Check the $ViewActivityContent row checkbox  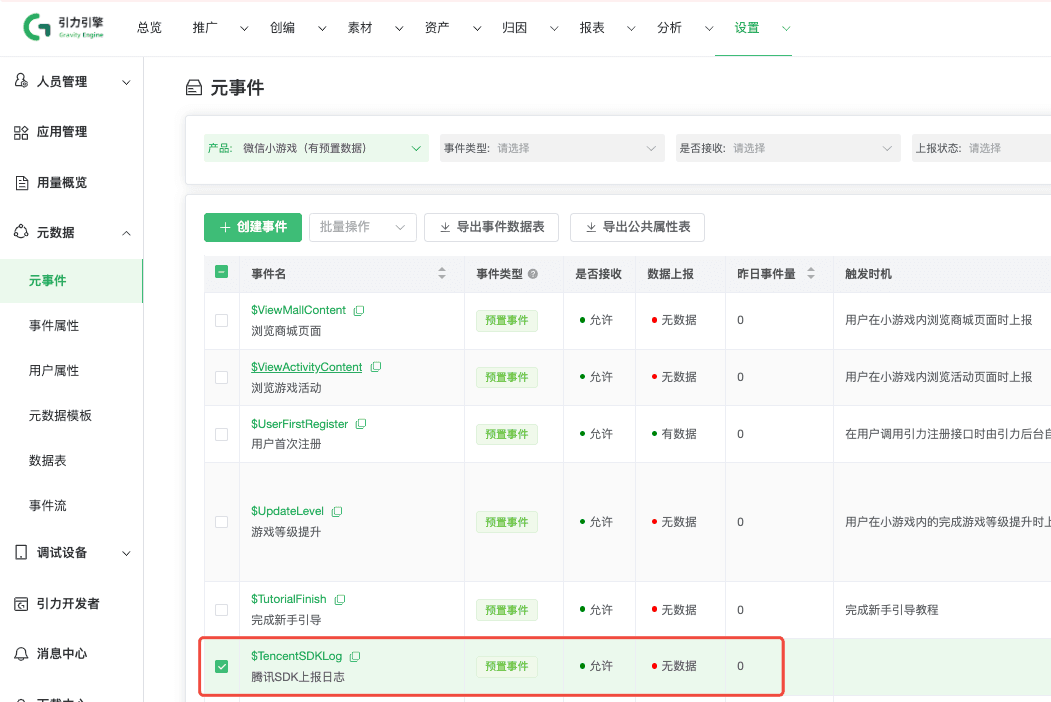tap(221, 377)
